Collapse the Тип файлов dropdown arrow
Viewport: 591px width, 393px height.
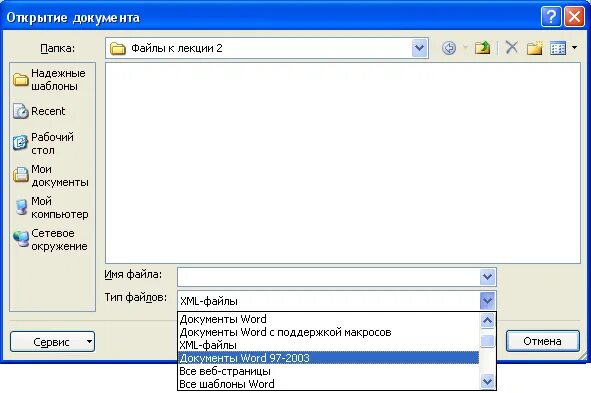[487, 300]
